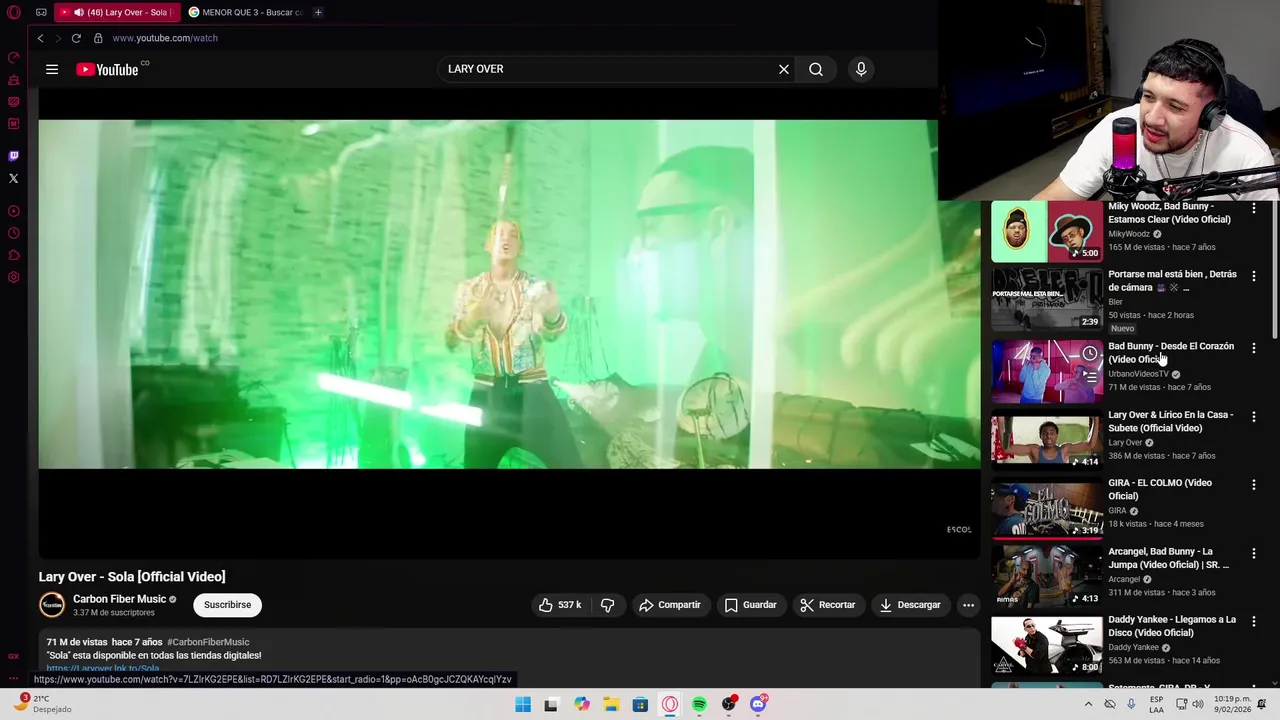Click the recommendations sidebar scrollbar

[1274, 270]
